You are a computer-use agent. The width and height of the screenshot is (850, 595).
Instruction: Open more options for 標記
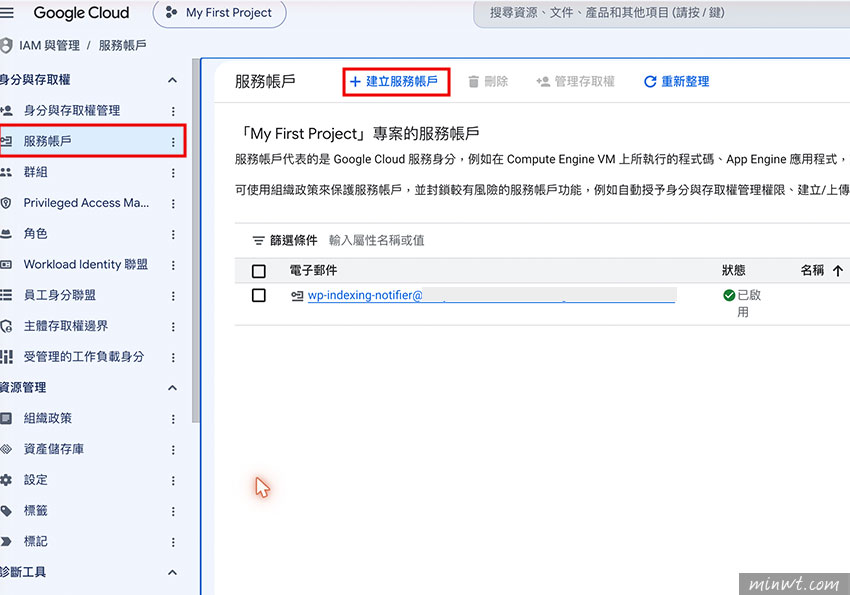pos(173,542)
